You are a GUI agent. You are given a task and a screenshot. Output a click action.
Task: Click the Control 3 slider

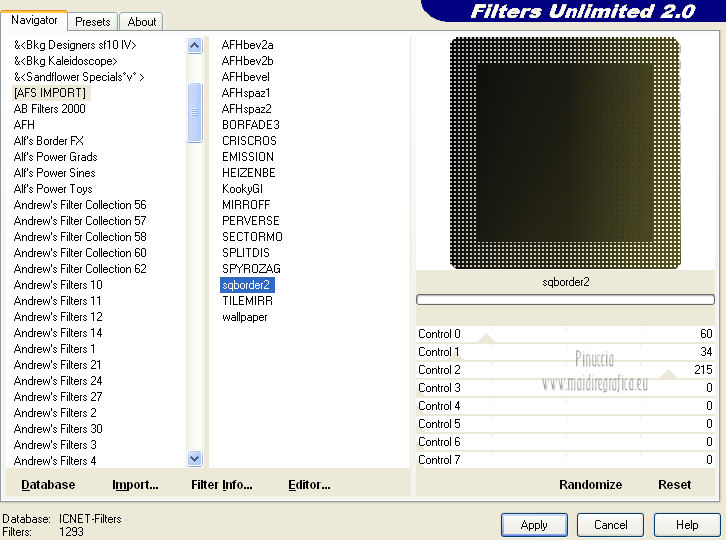pos(565,388)
